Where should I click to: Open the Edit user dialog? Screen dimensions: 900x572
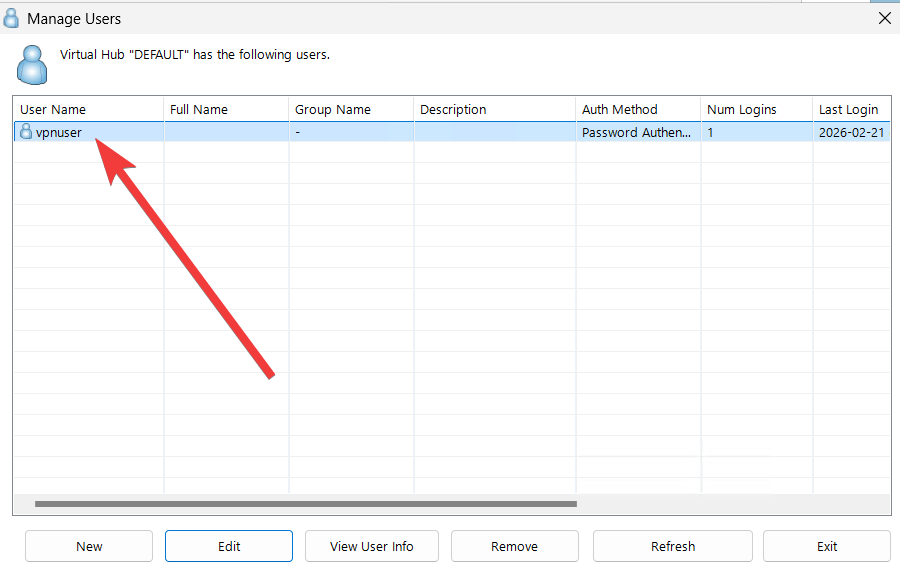[229, 546]
